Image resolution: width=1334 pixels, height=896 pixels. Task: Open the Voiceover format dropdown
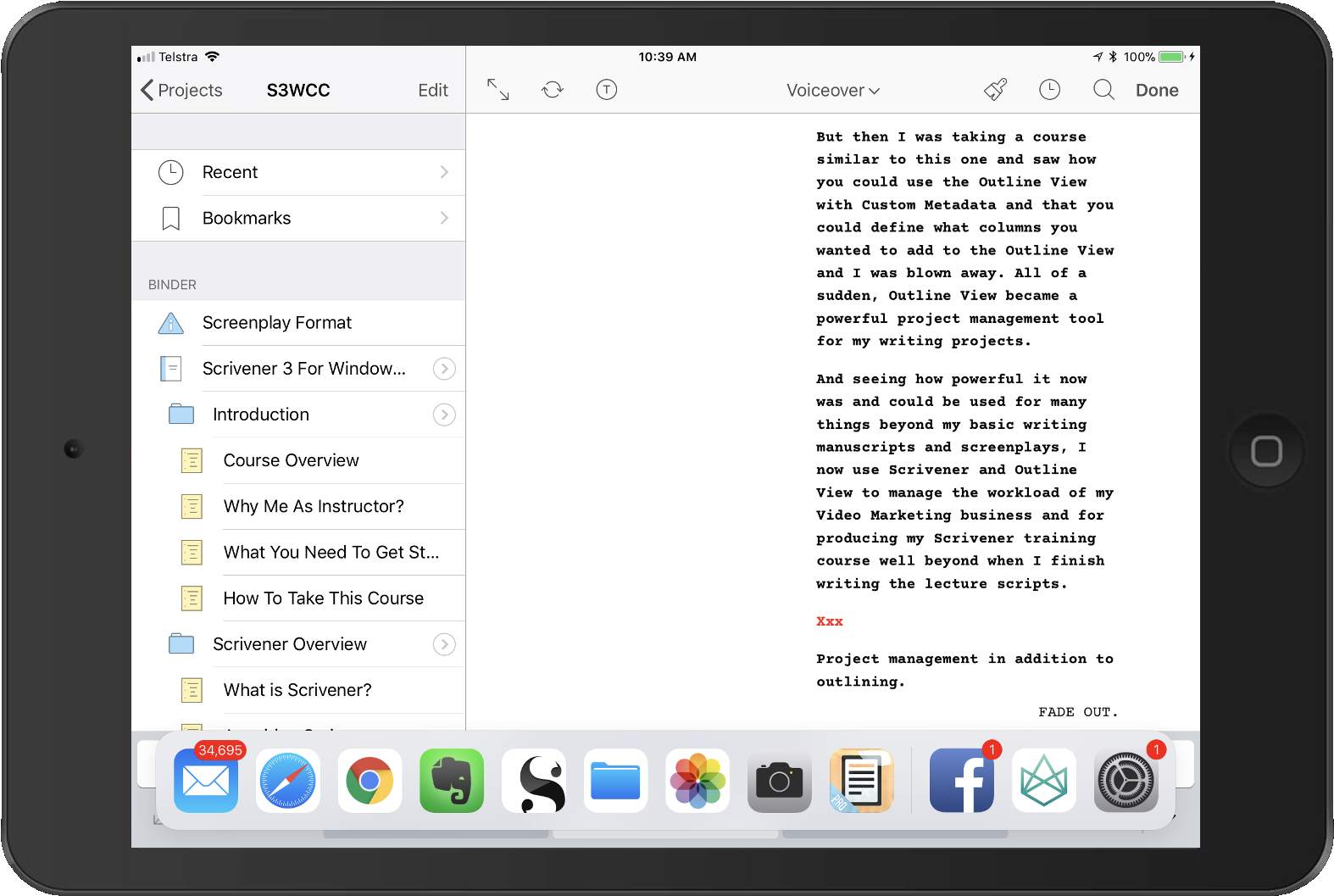point(833,91)
